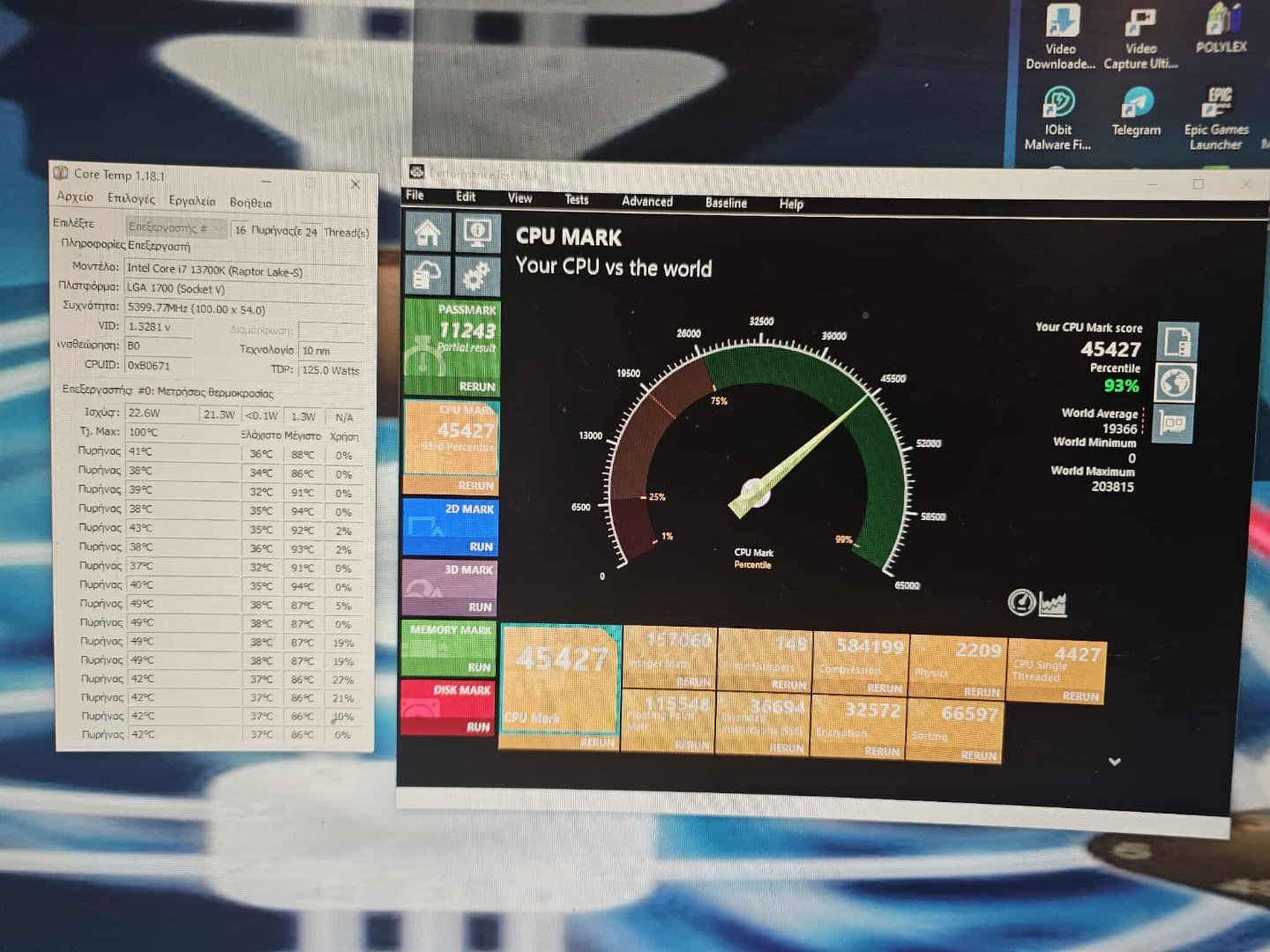Click the document icon beside the CPU Mark score
Viewport: 1270px width, 952px height.
[x=1177, y=341]
